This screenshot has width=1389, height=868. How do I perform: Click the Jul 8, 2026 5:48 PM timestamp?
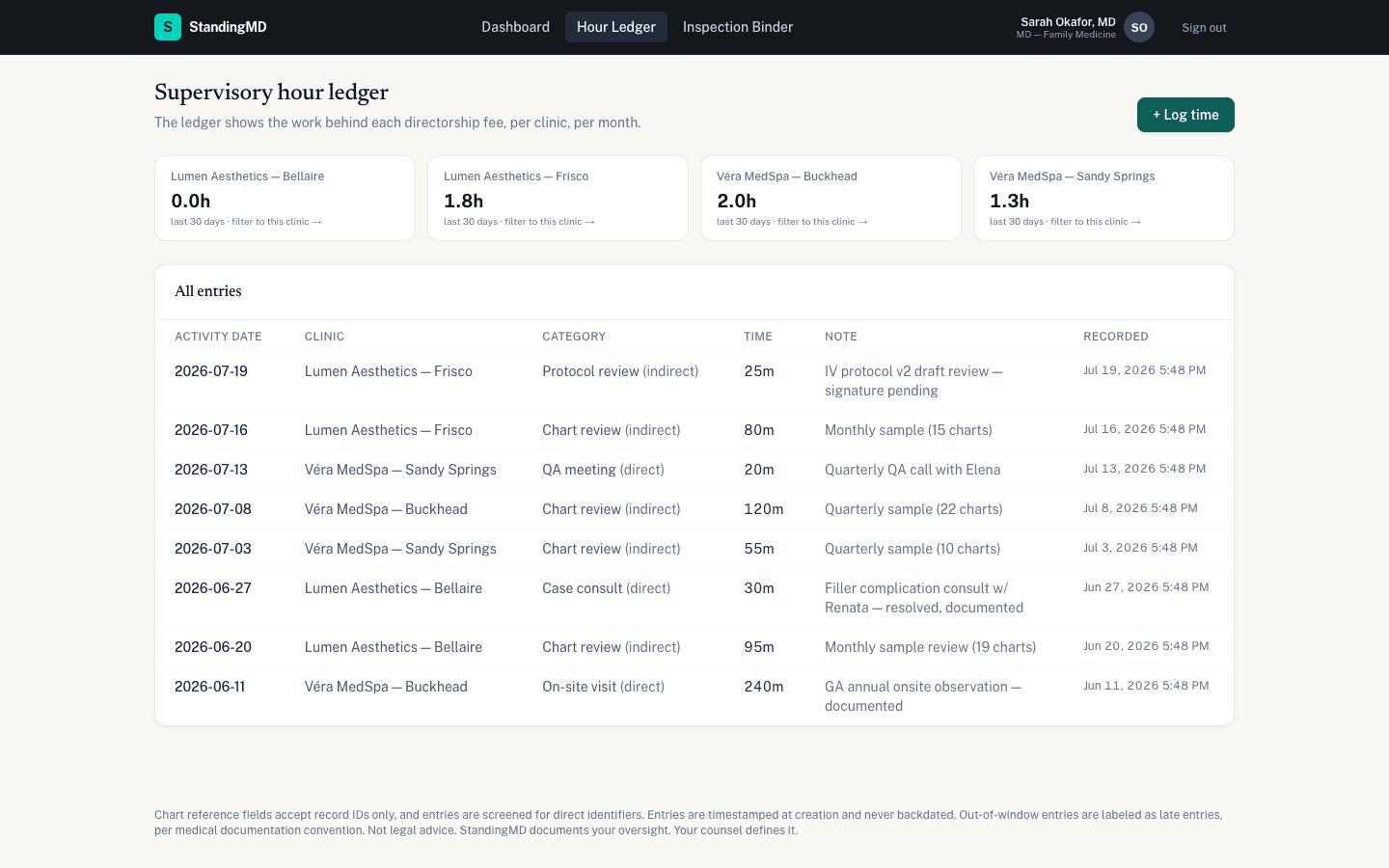[x=1140, y=508]
